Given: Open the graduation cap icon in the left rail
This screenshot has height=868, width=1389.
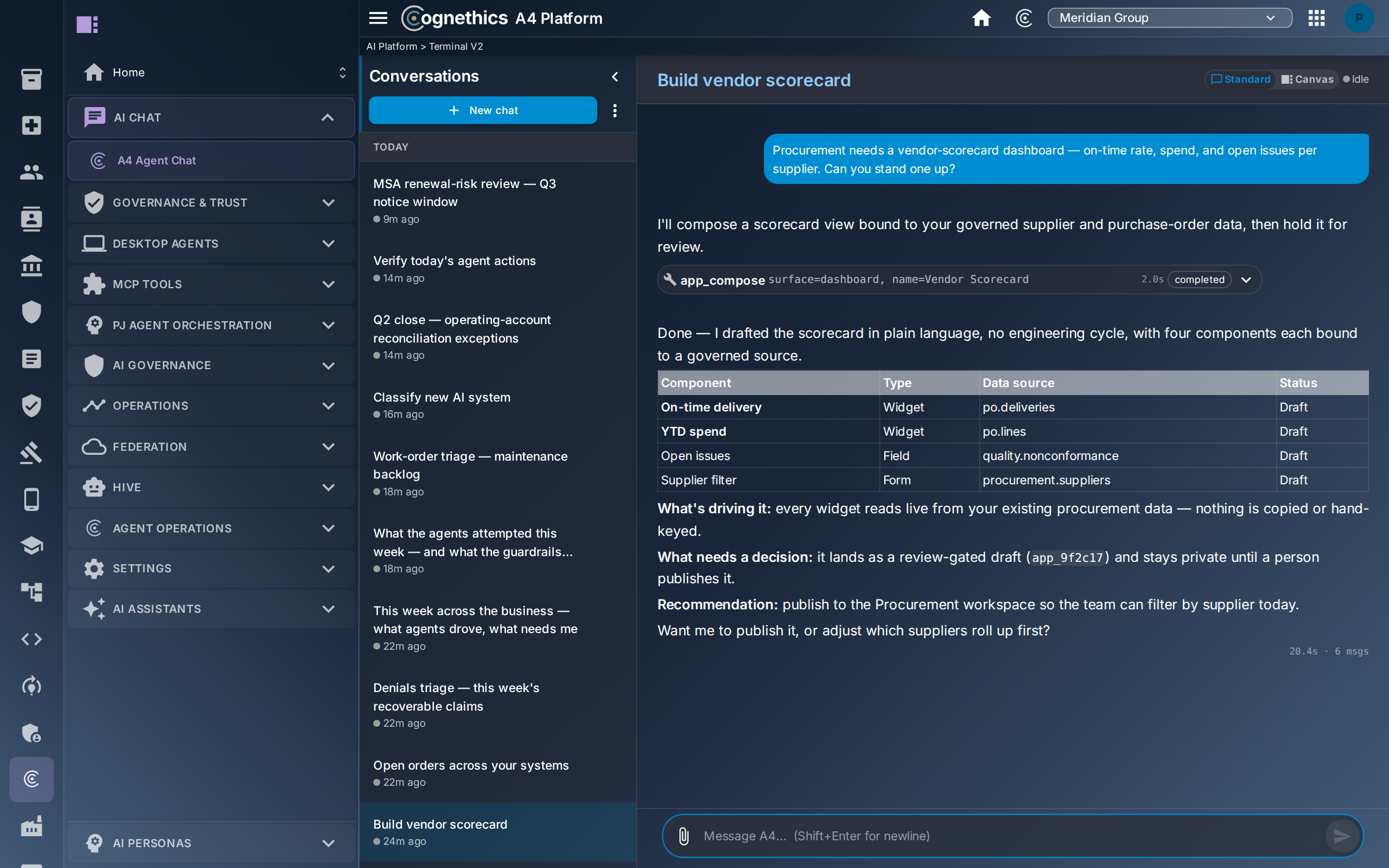Looking at the screenshot, I should 31,546.
